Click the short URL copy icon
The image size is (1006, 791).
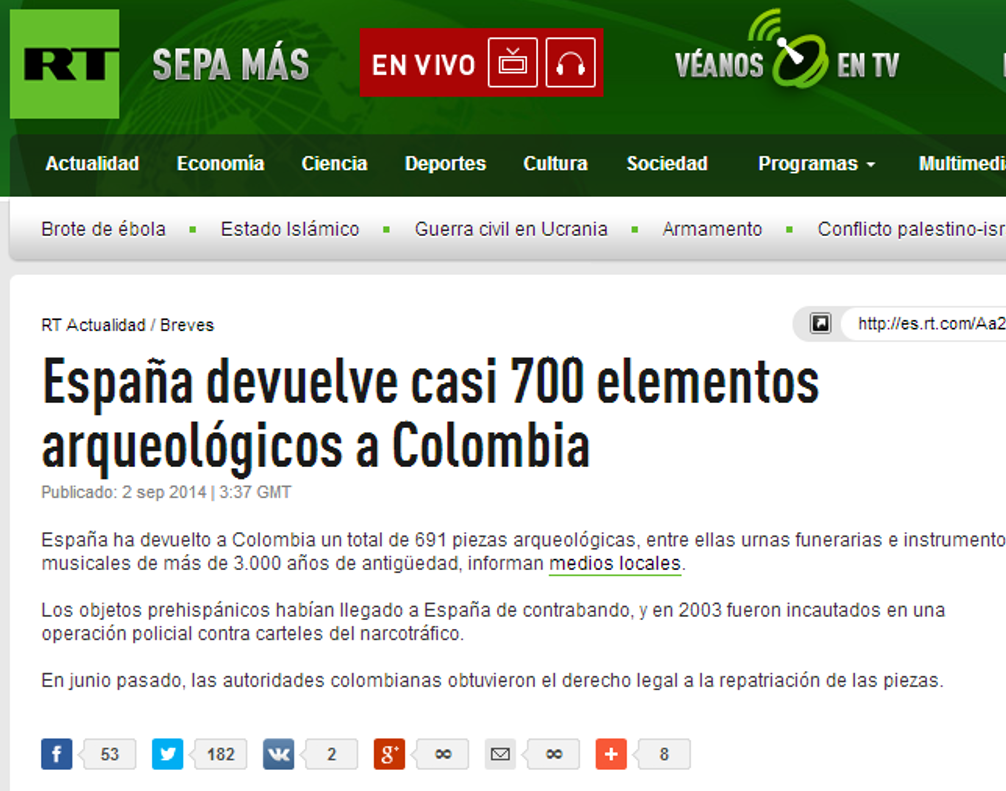pyautogui.click(x=820, y=323)
